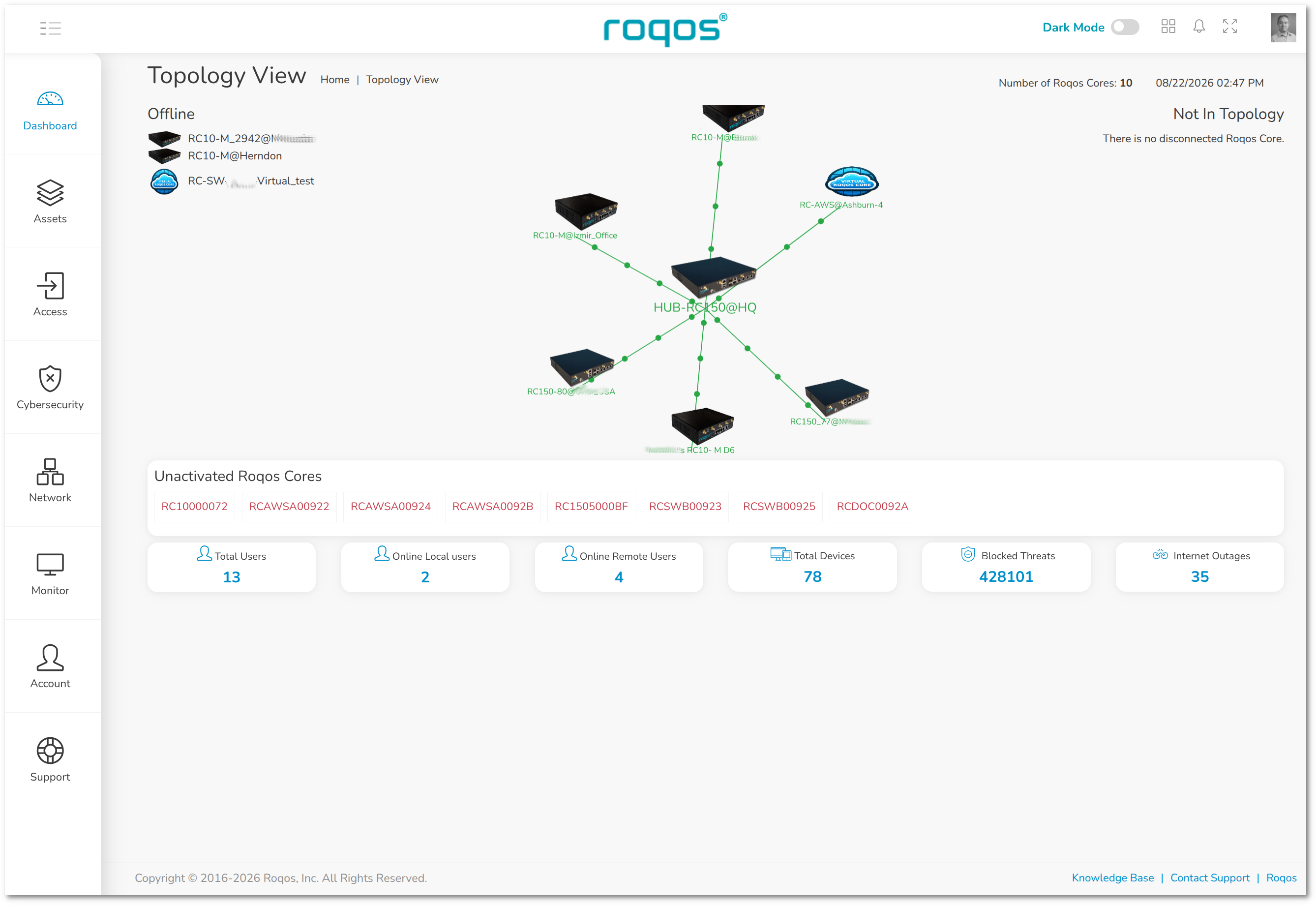Image resolution: width=1316 pixels, height=905 pixels.
Task: Select offline device RC10-M@Herndon icon
Action: tap(164, 155)
